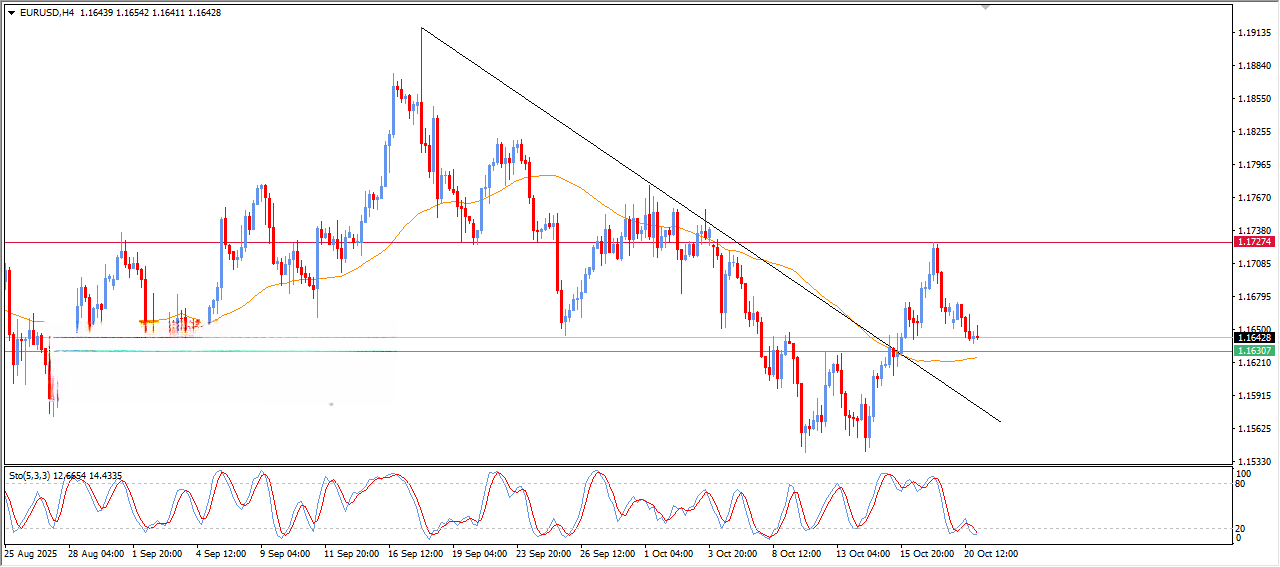Select the green 1.16307 price label
The width and height of the screenshot is (1280, 567).
(1254, 351)
